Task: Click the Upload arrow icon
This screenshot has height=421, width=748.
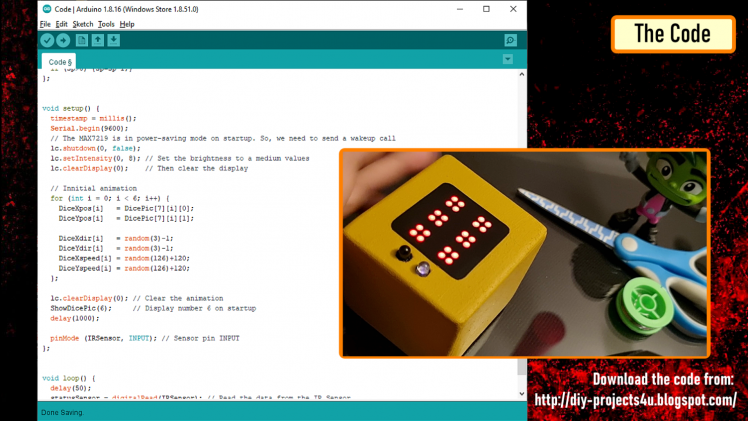Action: pos(63,41)
